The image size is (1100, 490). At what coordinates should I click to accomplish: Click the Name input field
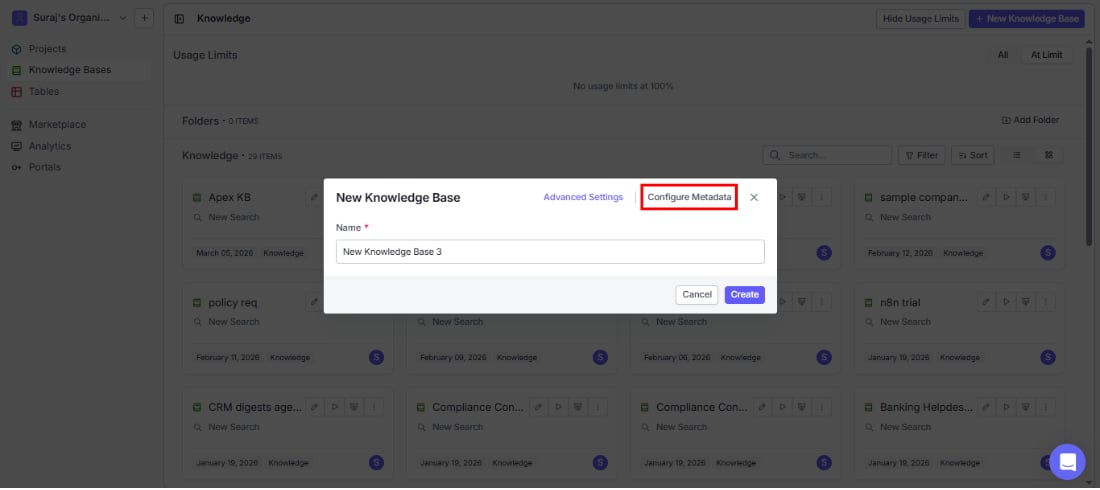550,251
